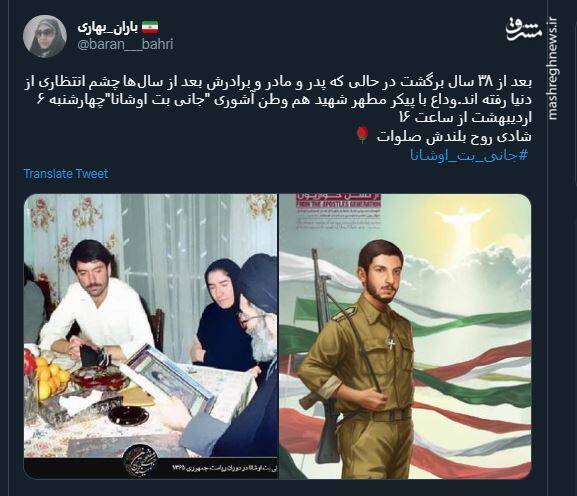Viewport: 577px width, 496px height.
Task: Click the fruit bowl with oranges in the photo
Action: [x=47, y=377]
